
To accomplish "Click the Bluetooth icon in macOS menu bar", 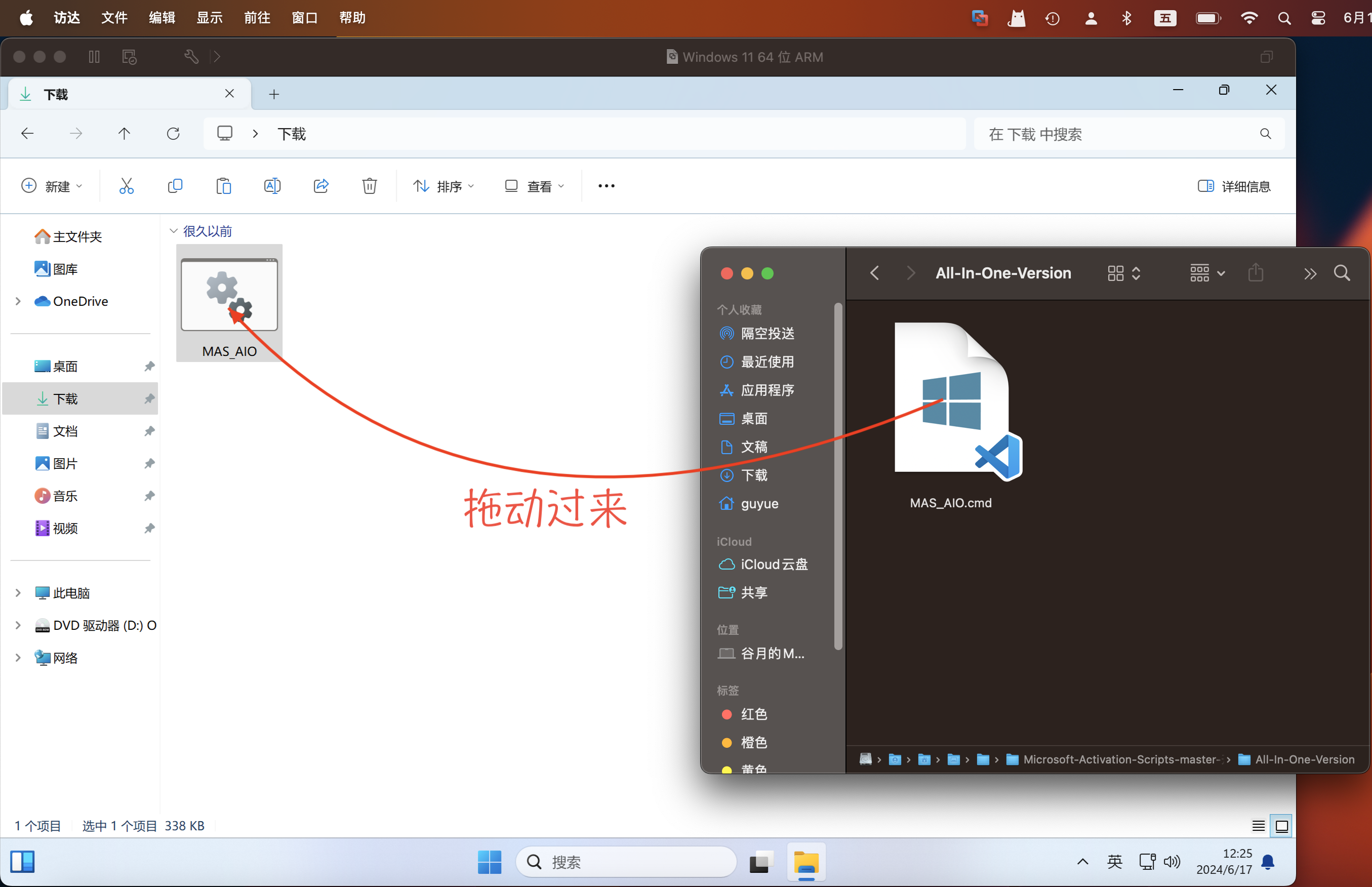I will [x=1126, y=18].
